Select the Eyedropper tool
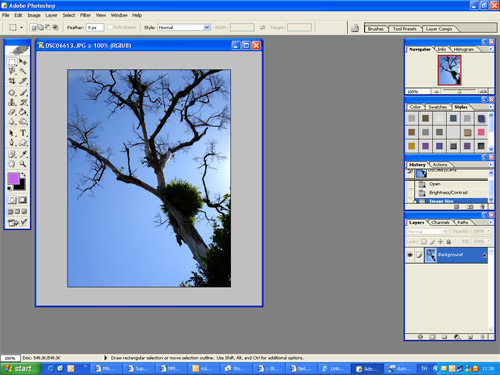The height and width of the screenshot is (375, 500). (x=23, y=154)
